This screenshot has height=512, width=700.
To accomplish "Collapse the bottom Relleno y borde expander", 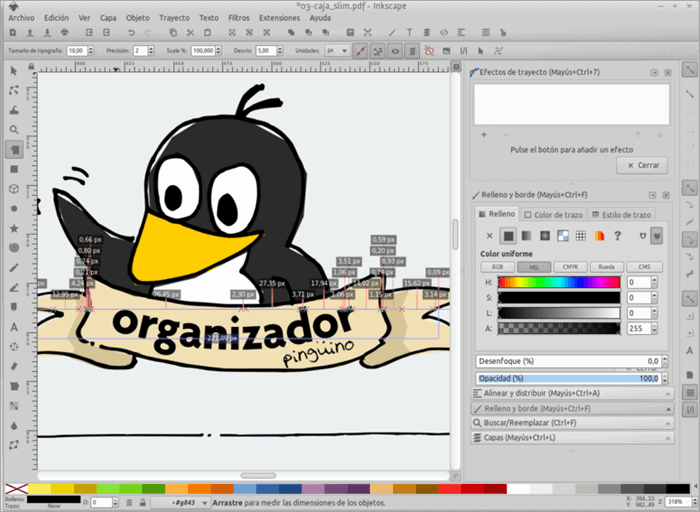I will [x=572, y=408].
